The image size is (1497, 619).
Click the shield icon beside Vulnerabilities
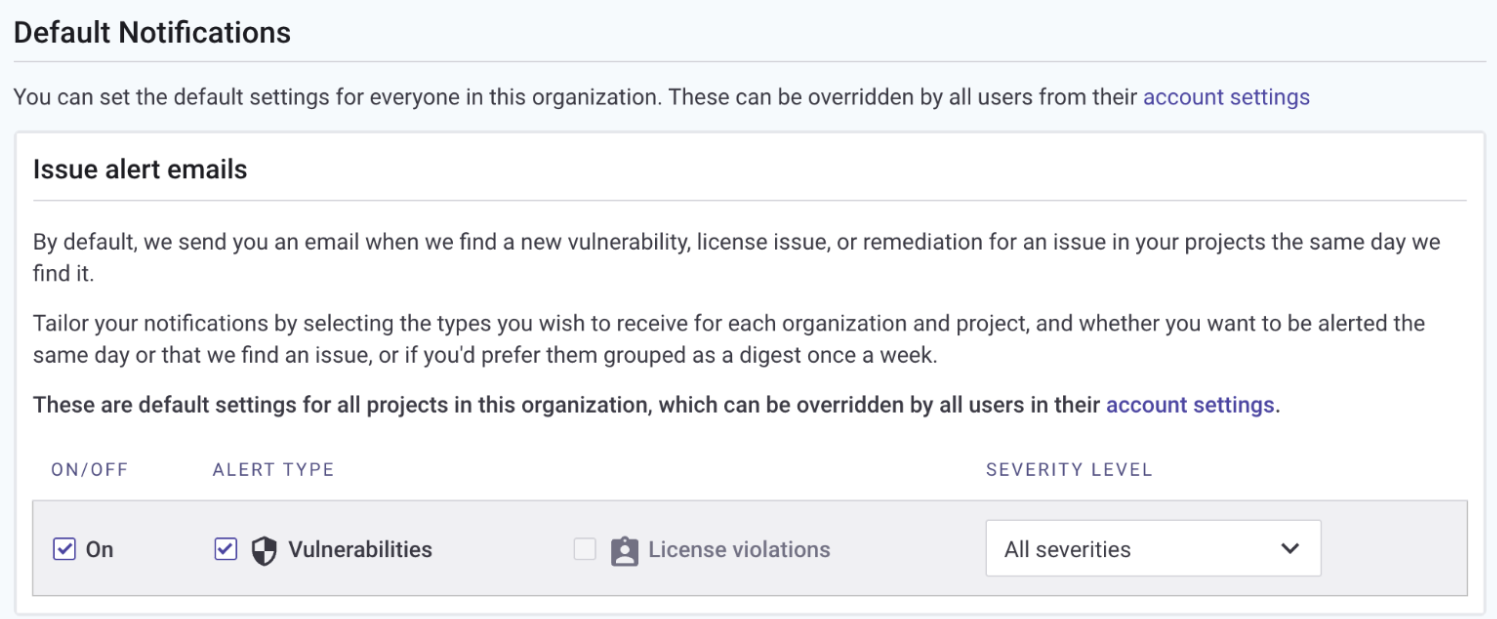pyautogui.click(x=263, y=550)
